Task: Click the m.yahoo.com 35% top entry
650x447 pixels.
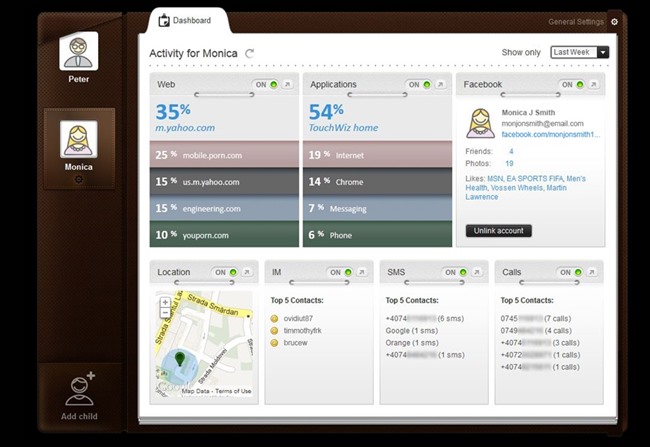Action: [224, 118]
